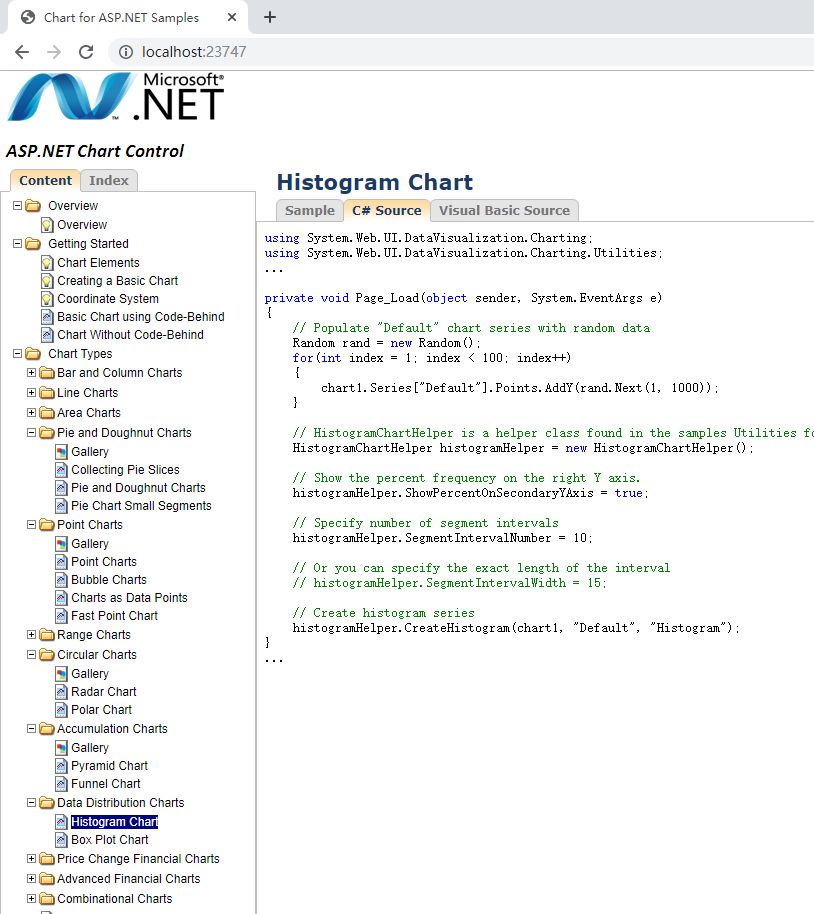The height and width of the screenshot is (914, 814).
Task: Expand the Bar and Column Charts node
Action: 31,373
